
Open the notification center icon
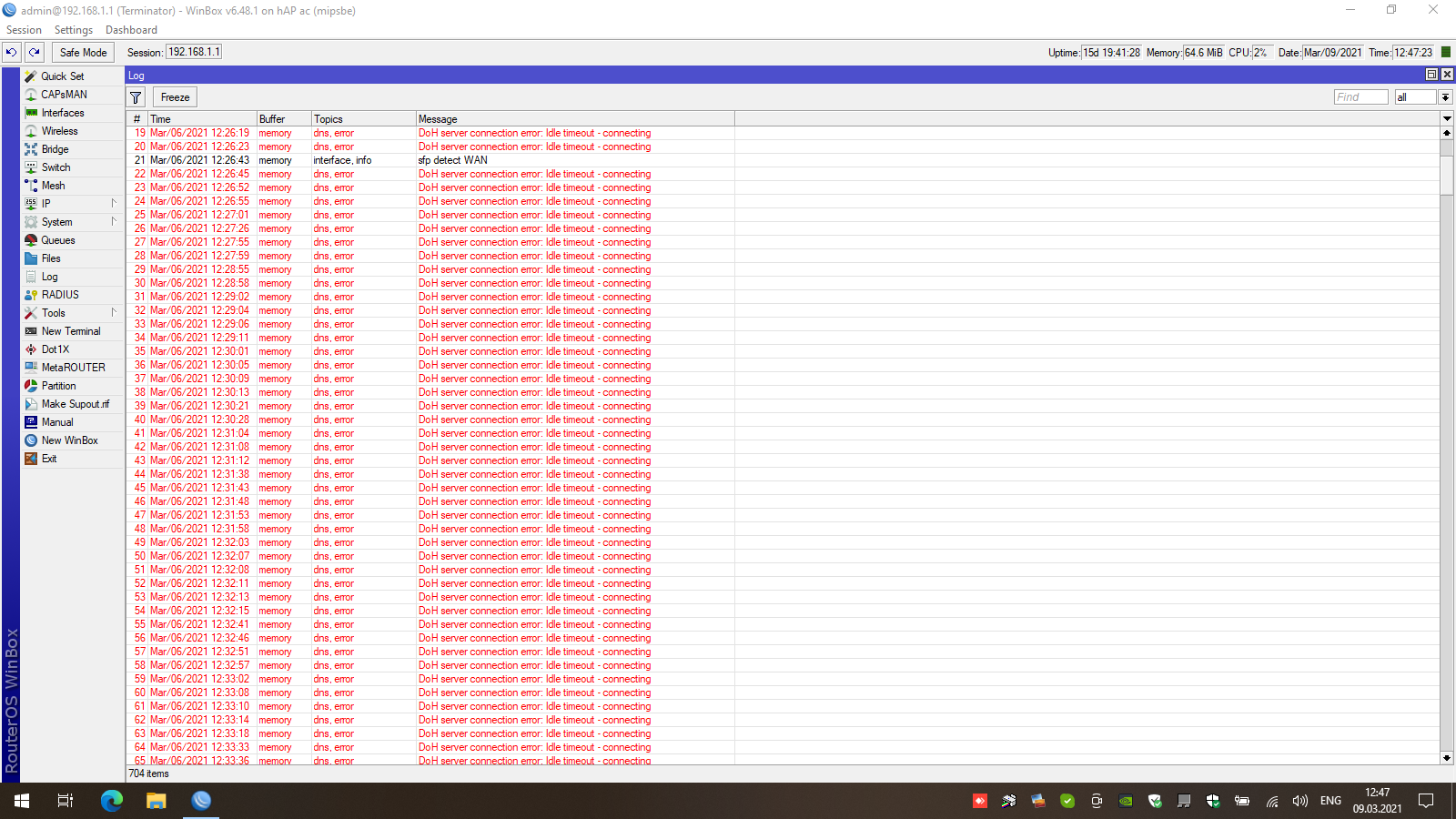[1426, 801]
